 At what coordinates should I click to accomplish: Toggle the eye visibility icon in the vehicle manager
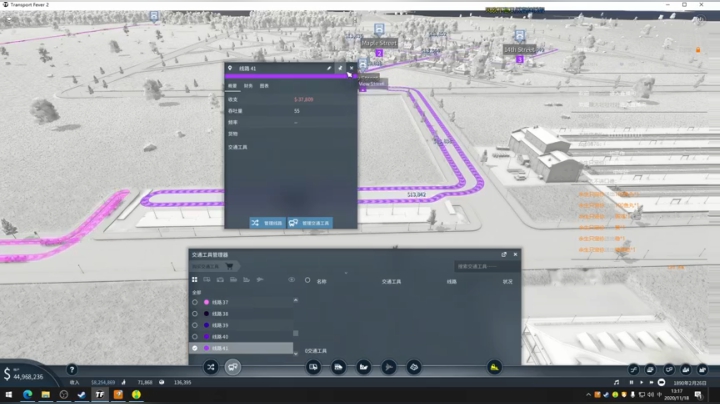(x=292, y=280)
